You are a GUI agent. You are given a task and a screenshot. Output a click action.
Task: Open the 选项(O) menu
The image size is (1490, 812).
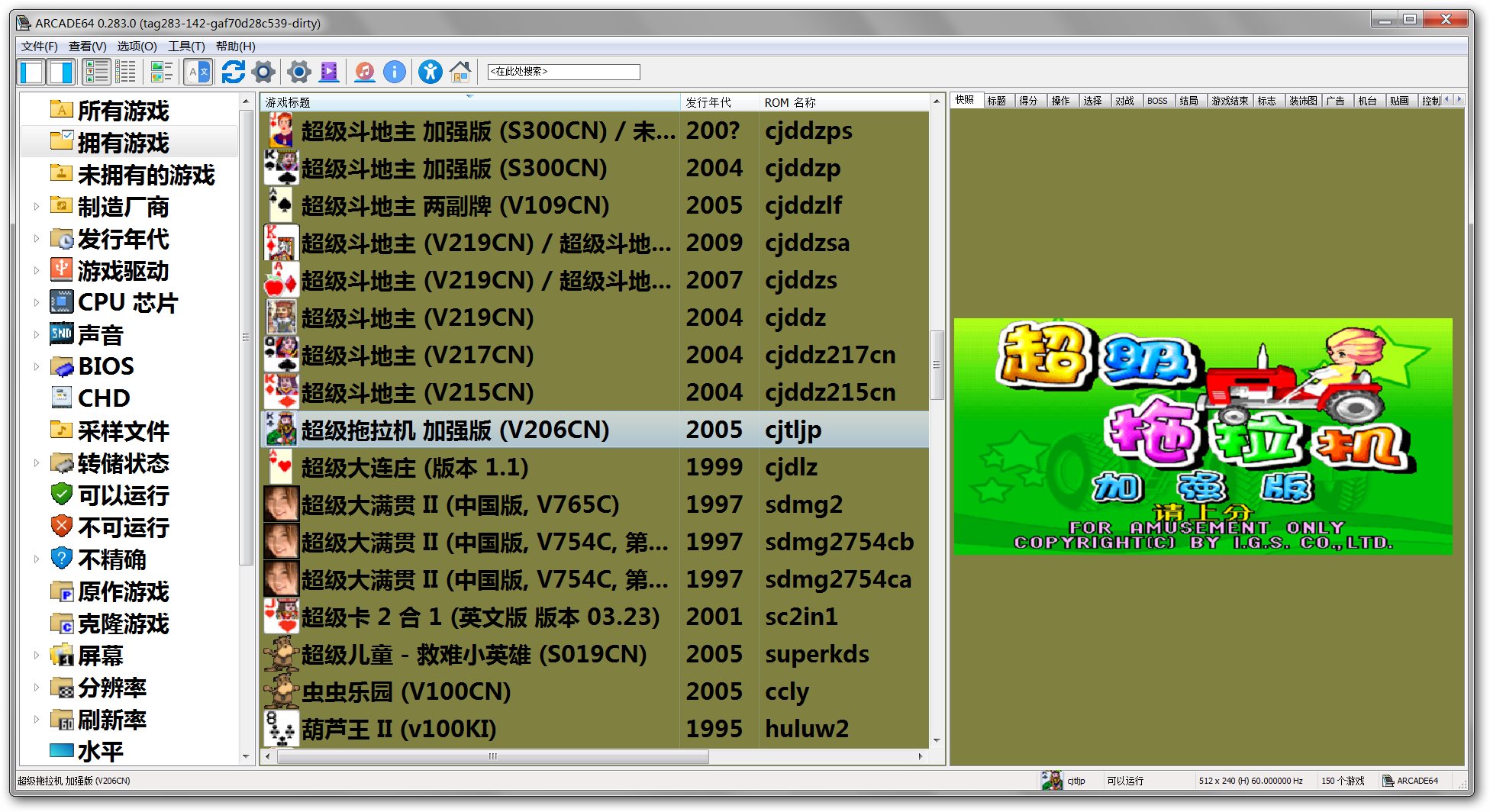137,47
